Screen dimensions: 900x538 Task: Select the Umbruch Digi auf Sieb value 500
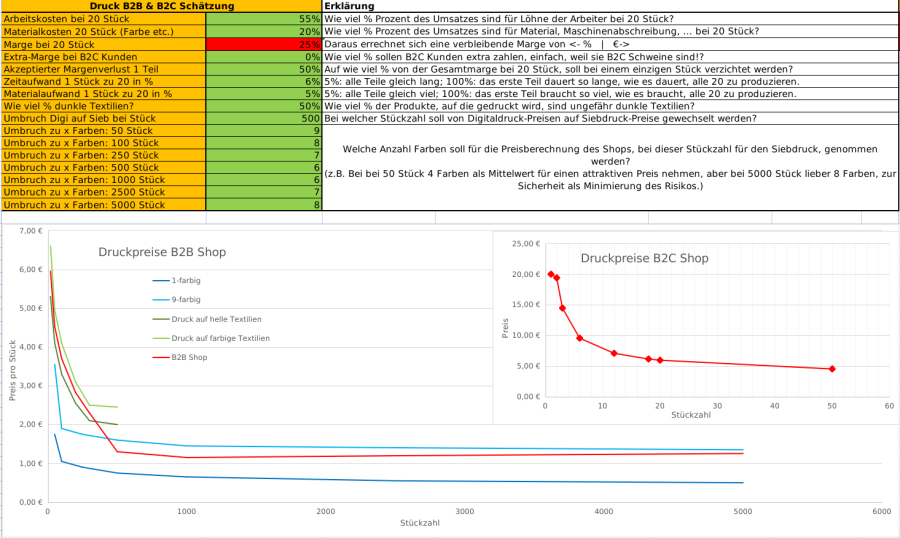point(263,118)
